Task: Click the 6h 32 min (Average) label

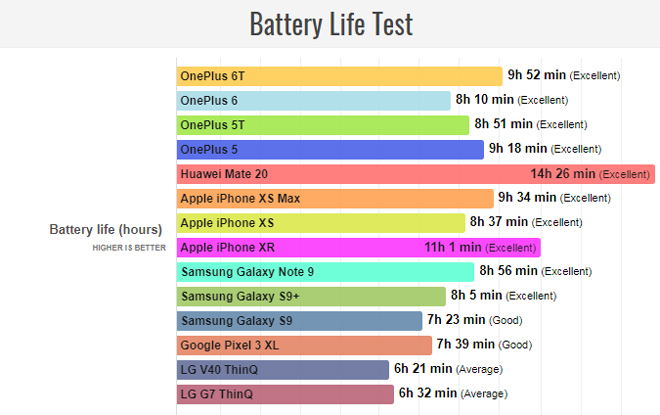Action: [x=453, y=394]
